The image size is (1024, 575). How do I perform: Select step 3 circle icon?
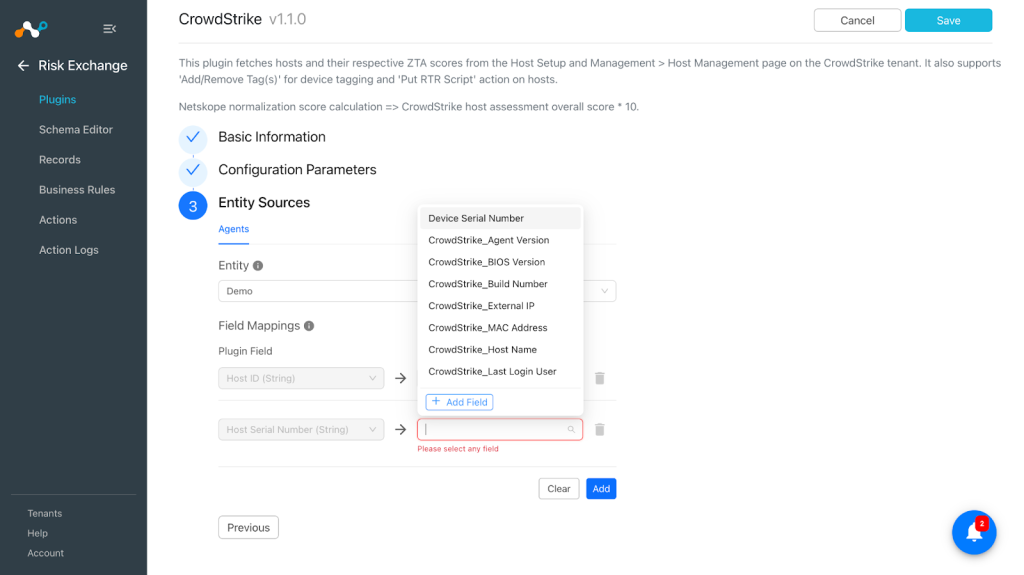click(x=193, y=206)
